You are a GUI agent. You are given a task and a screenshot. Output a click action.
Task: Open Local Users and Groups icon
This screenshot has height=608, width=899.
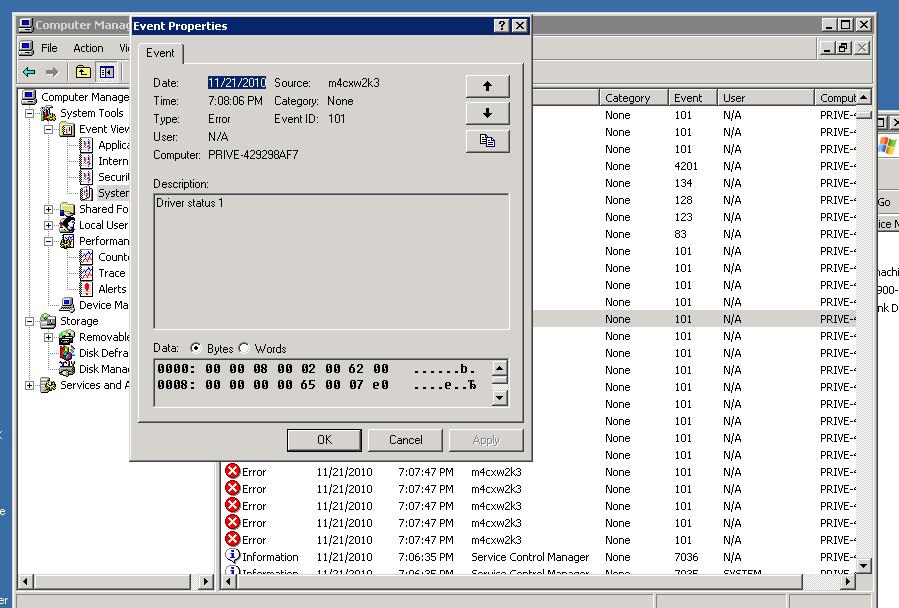(68, 225)
